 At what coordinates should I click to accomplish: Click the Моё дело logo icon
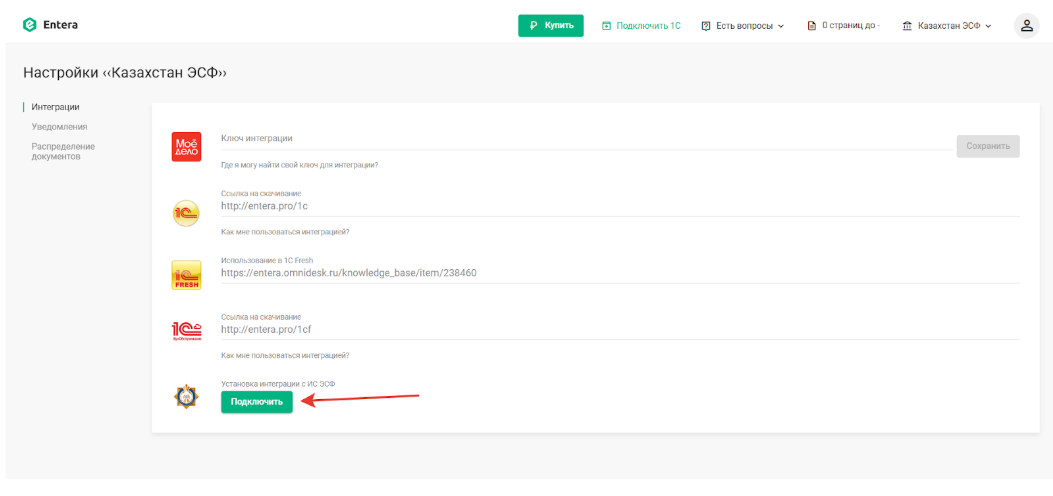186,146
